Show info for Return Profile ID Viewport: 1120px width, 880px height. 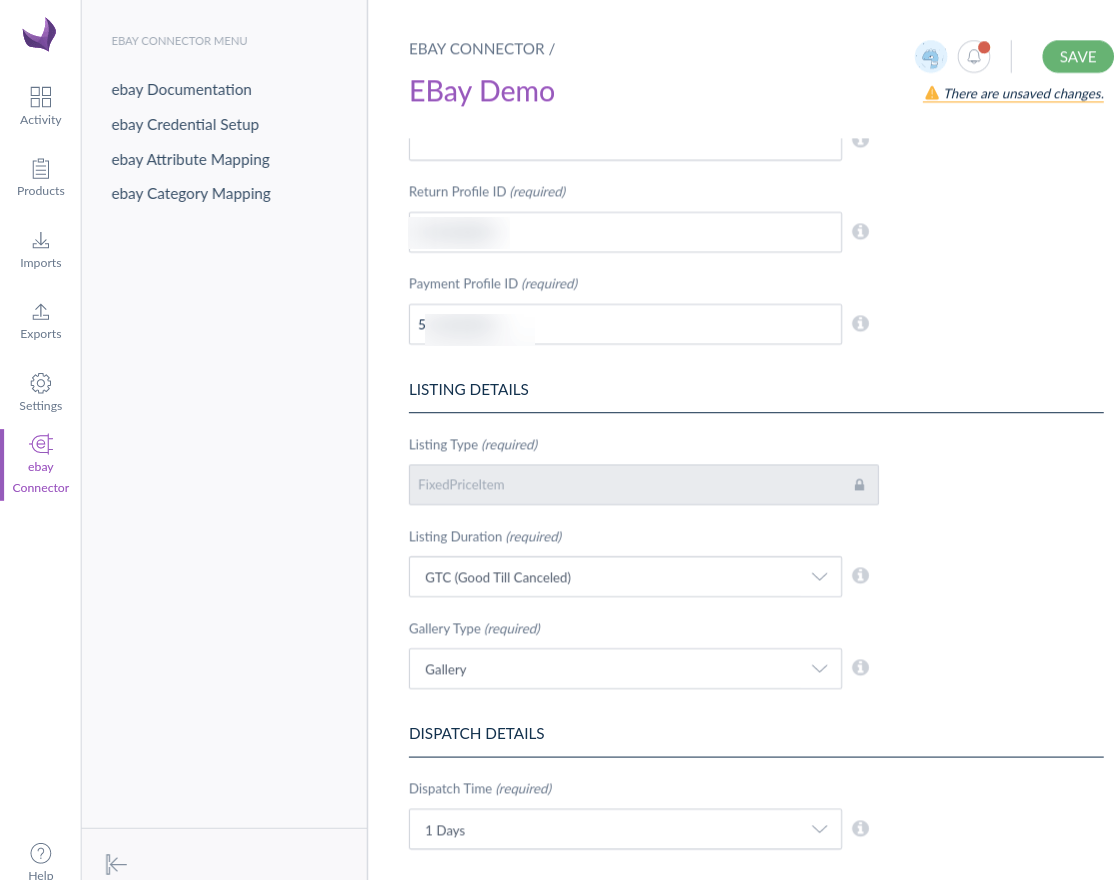tap(861, 231)
